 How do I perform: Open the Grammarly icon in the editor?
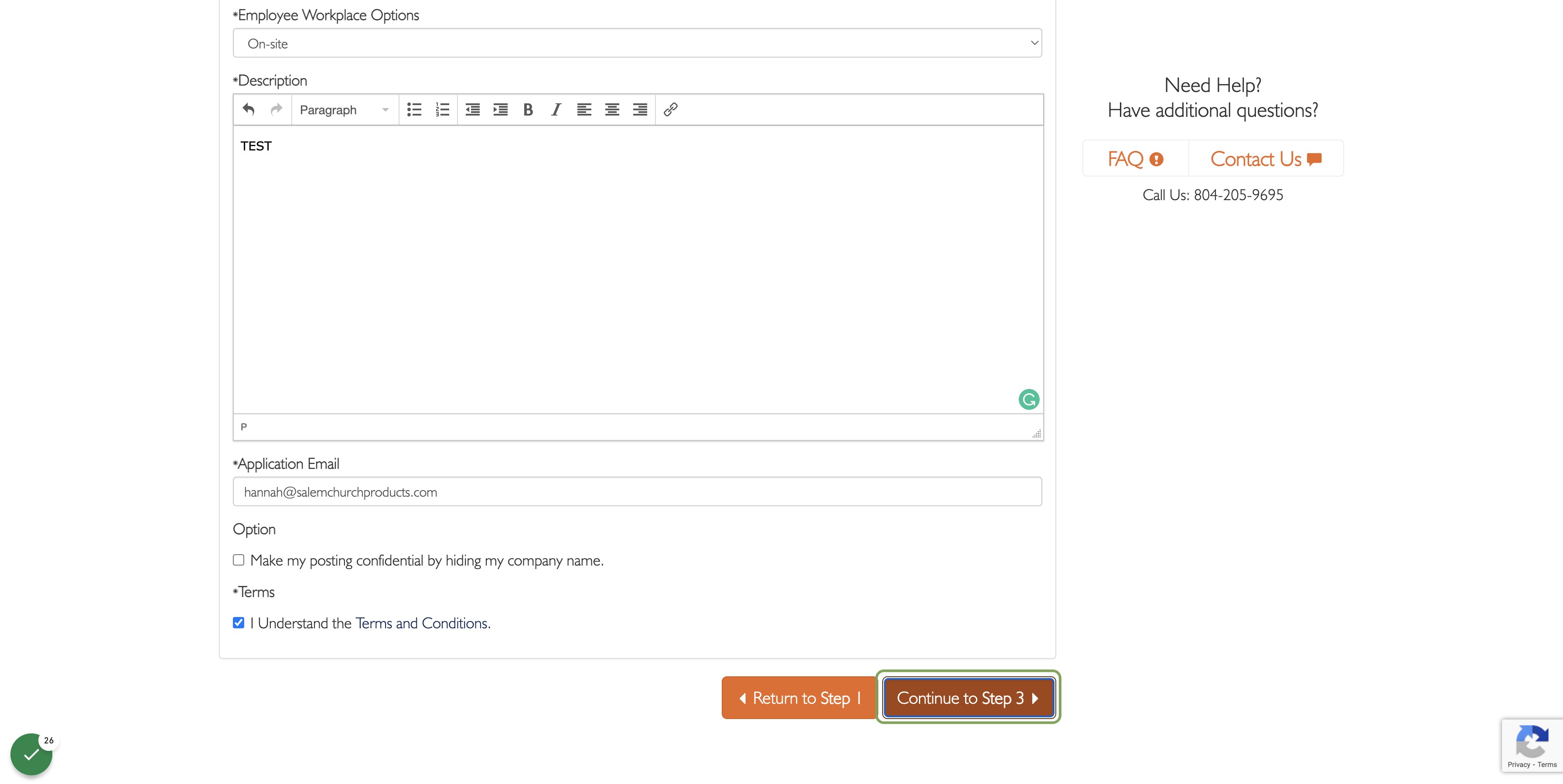point(1029,399)
